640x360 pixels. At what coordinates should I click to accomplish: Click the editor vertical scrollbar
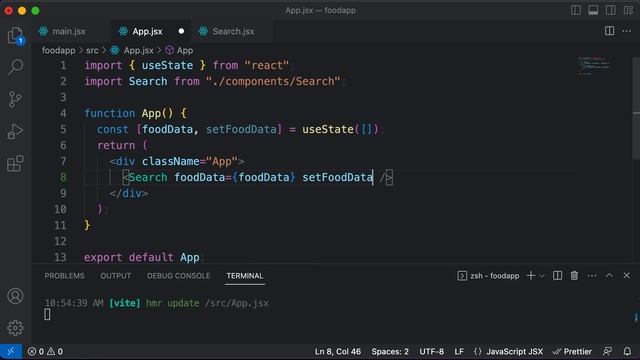tap(636, 108)
